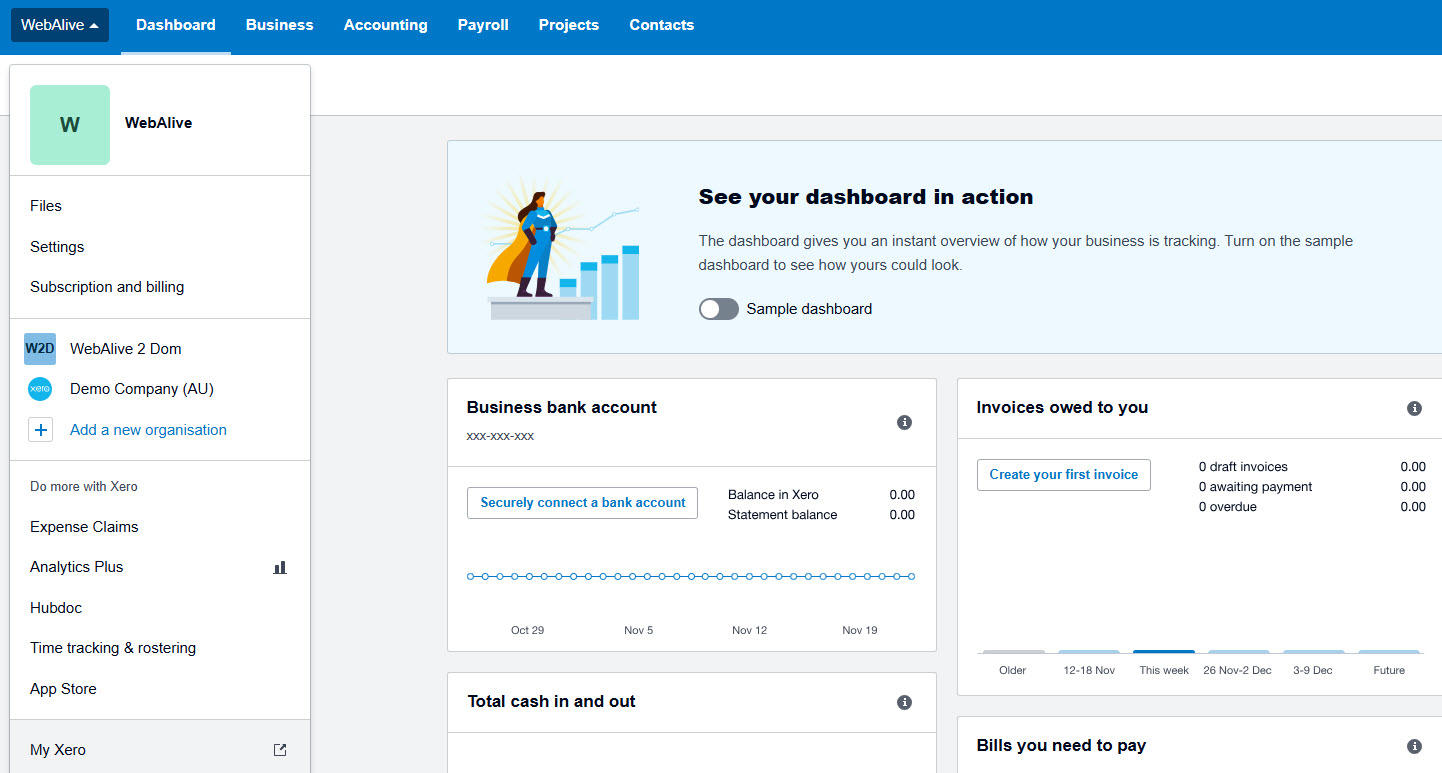Click the Nov 19 date on bank chart
Screen dimensions: 1442x773
860,630
